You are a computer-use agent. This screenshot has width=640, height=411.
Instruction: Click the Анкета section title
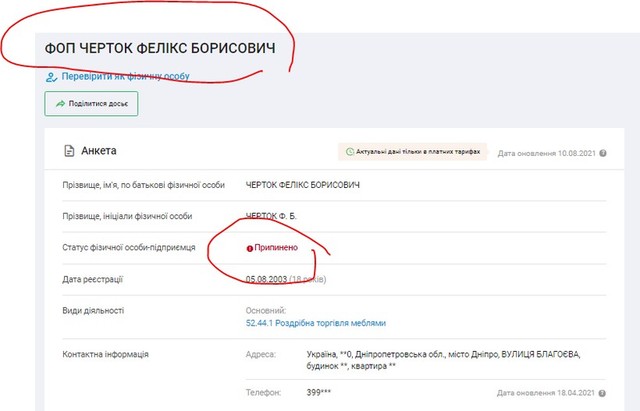click(100, 151)
